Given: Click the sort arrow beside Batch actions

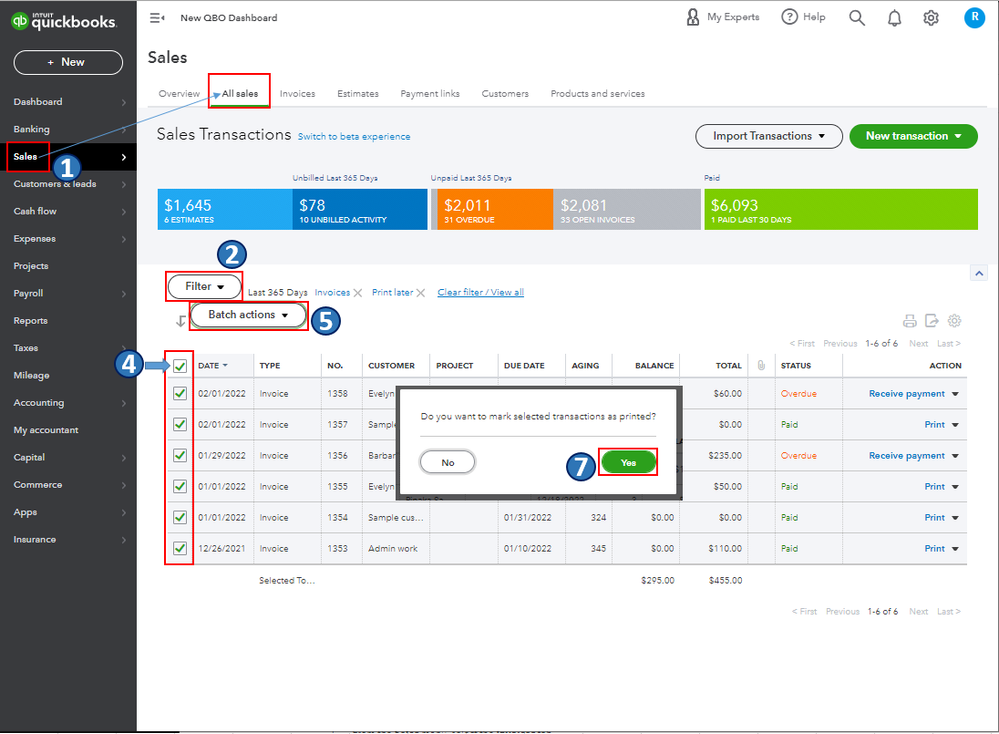Looking at the screenshot, I should point(180,320).
